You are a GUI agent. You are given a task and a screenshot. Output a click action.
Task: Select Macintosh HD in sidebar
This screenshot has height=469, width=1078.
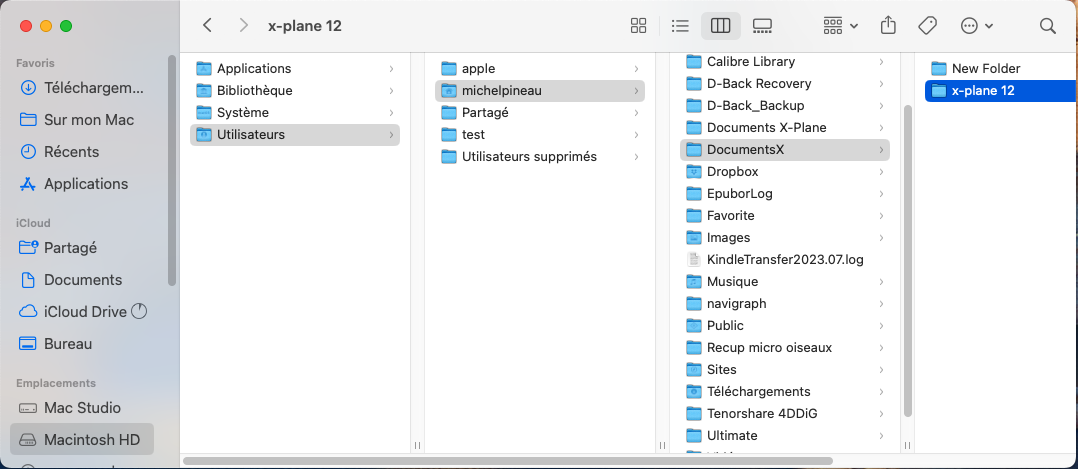[82, 439]
